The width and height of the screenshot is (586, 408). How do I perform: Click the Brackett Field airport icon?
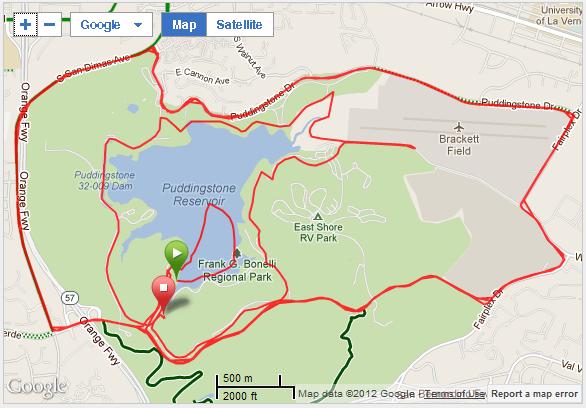click(x=459, y=127)
